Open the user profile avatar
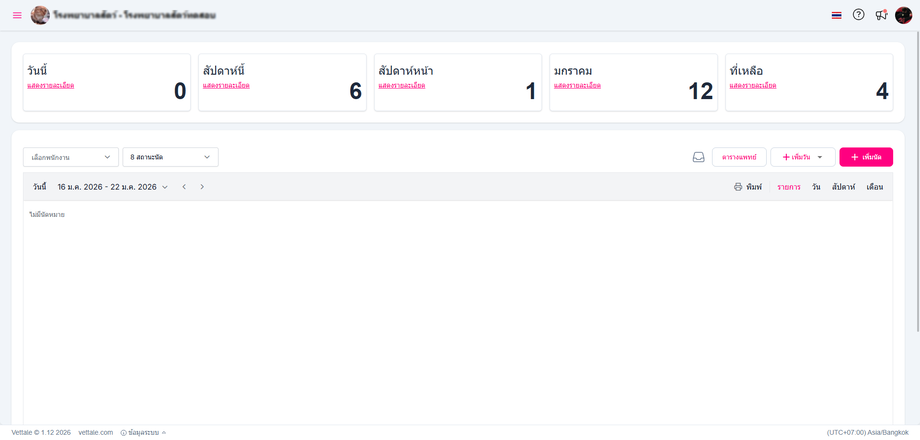The width and height of the screenshot is (920, 440). click(904, 15)
